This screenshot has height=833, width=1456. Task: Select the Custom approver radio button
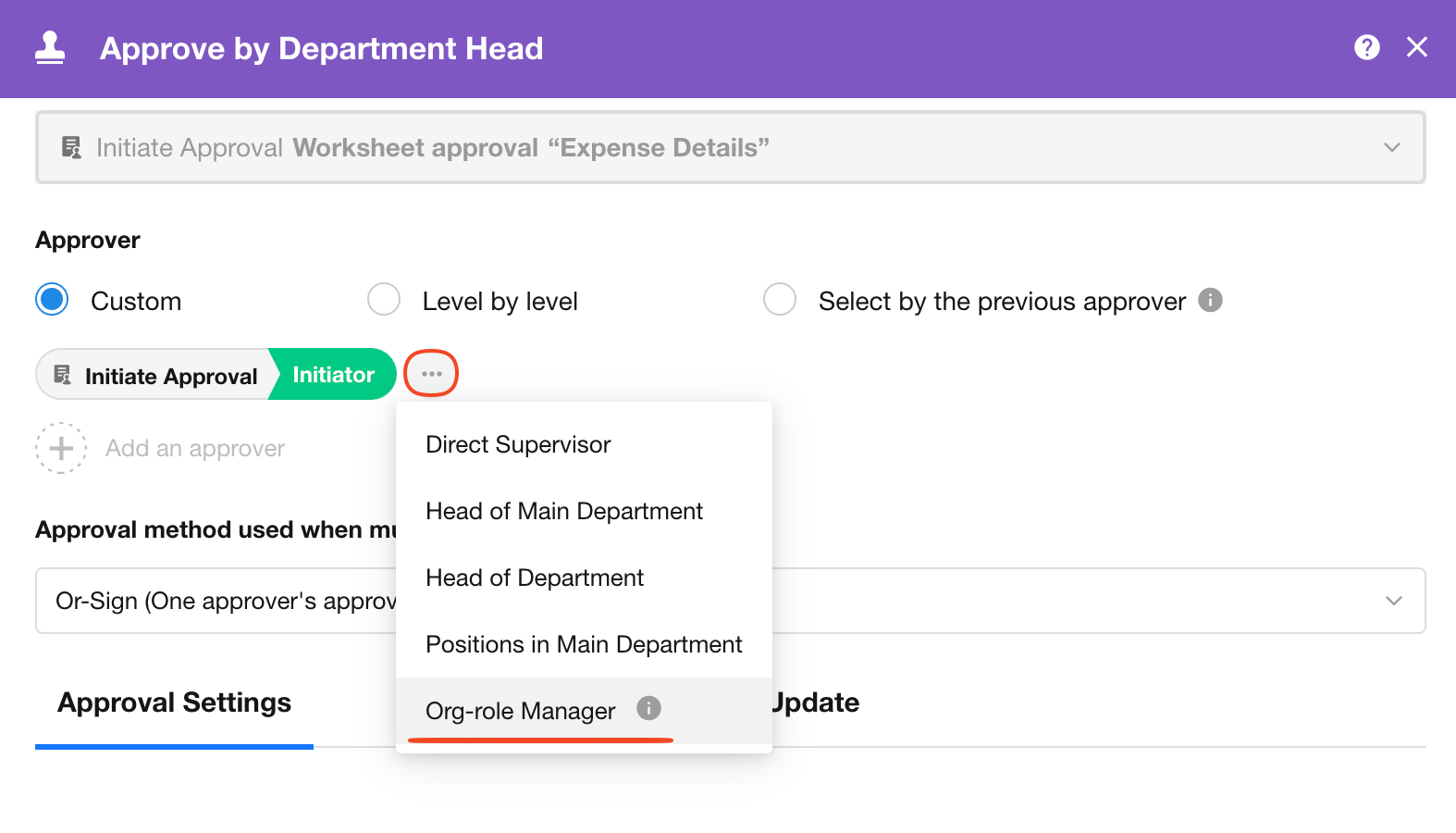click(x=53, y=300)
